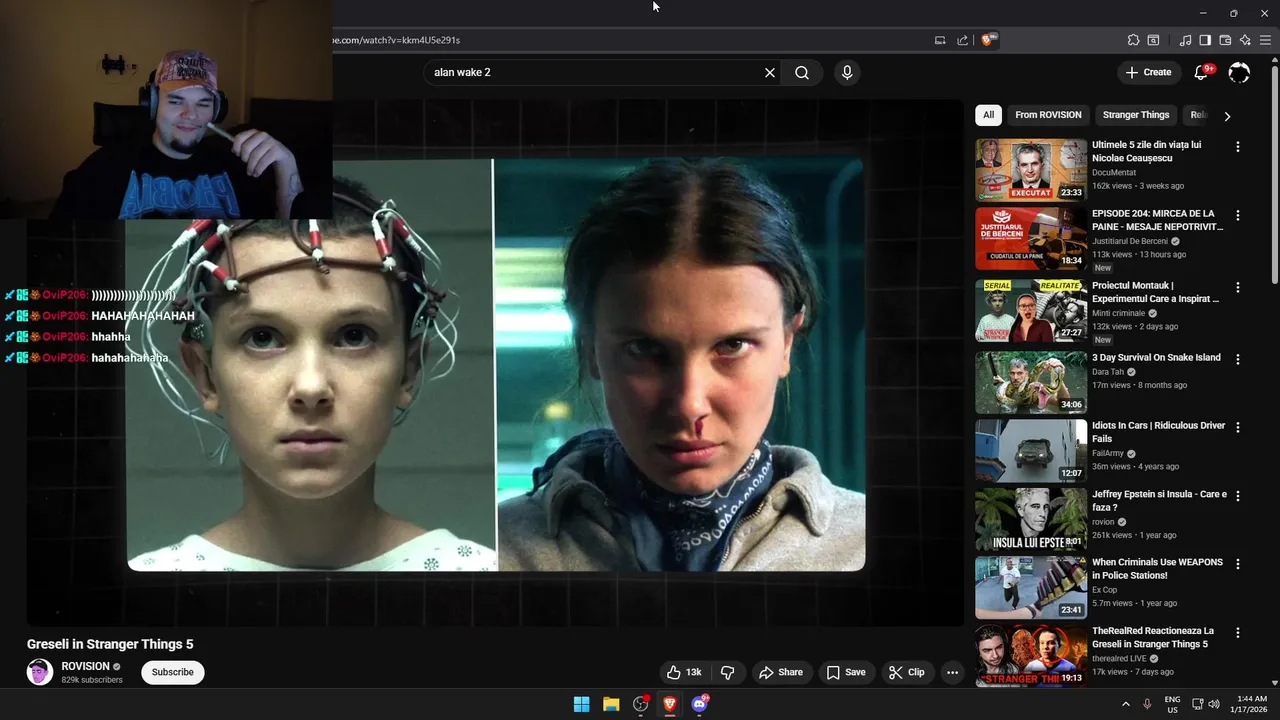Open Discord from taskbar

pyautogui.click(x=700, y=704)
